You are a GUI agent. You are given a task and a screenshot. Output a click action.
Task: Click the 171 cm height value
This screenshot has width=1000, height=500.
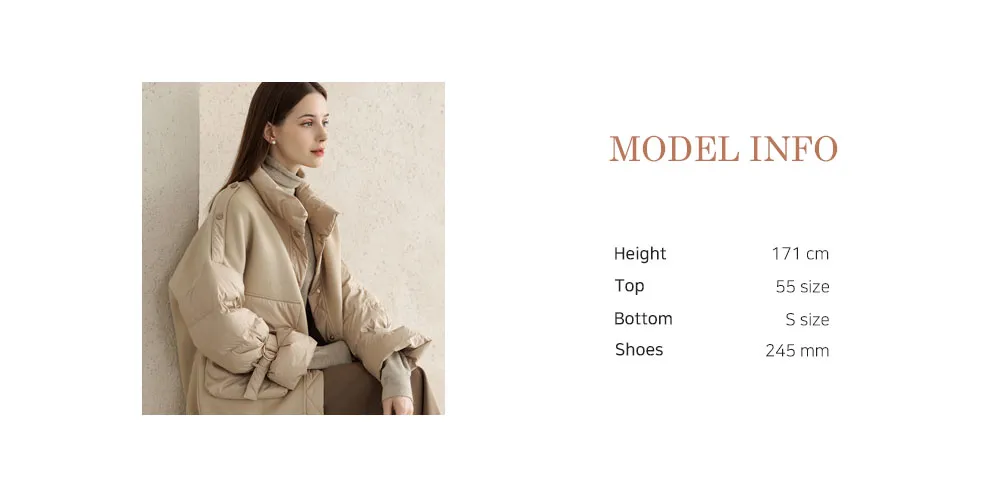click(x=800, y=254)
